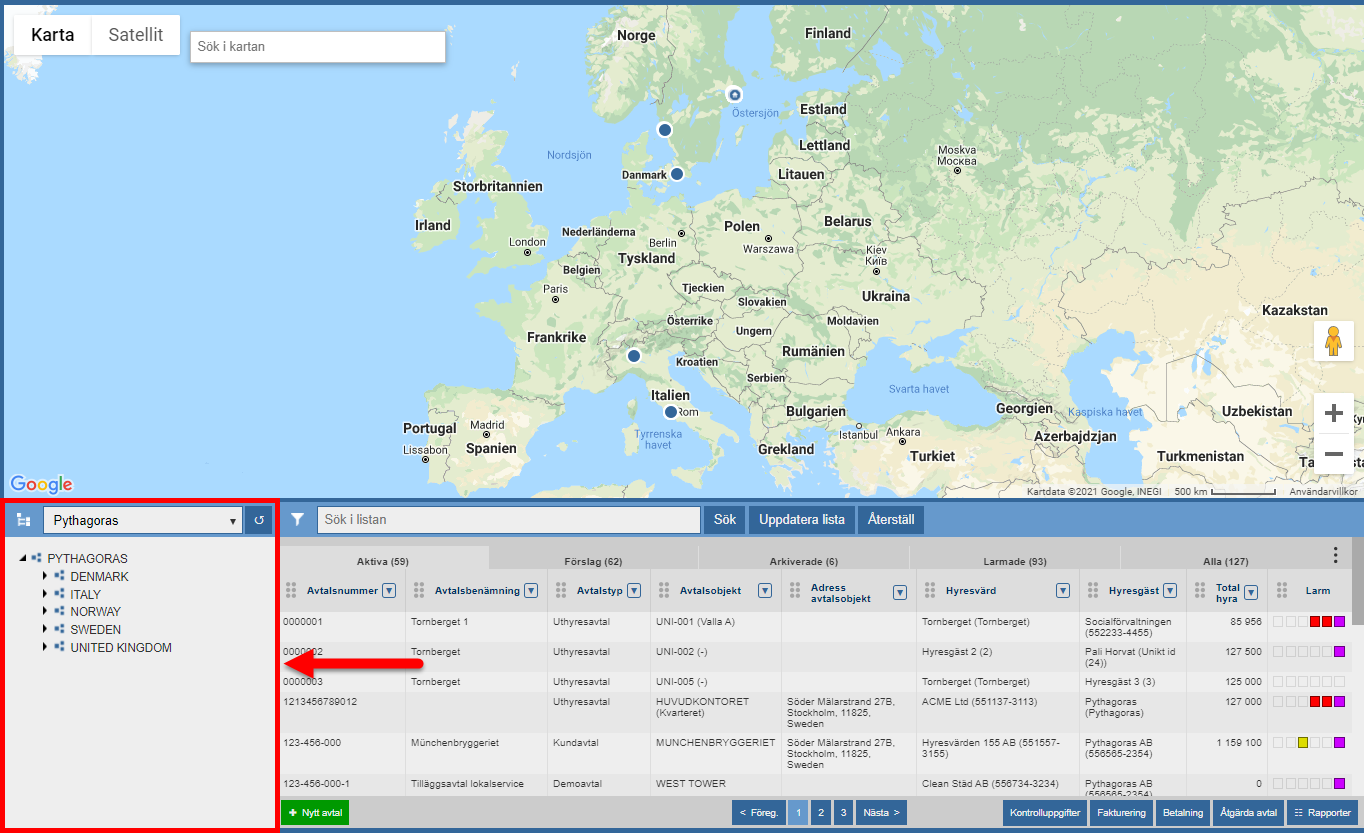Open the Street View pegman
Viewport: 1364px width, 833px height.
(x=1333, y=341)
